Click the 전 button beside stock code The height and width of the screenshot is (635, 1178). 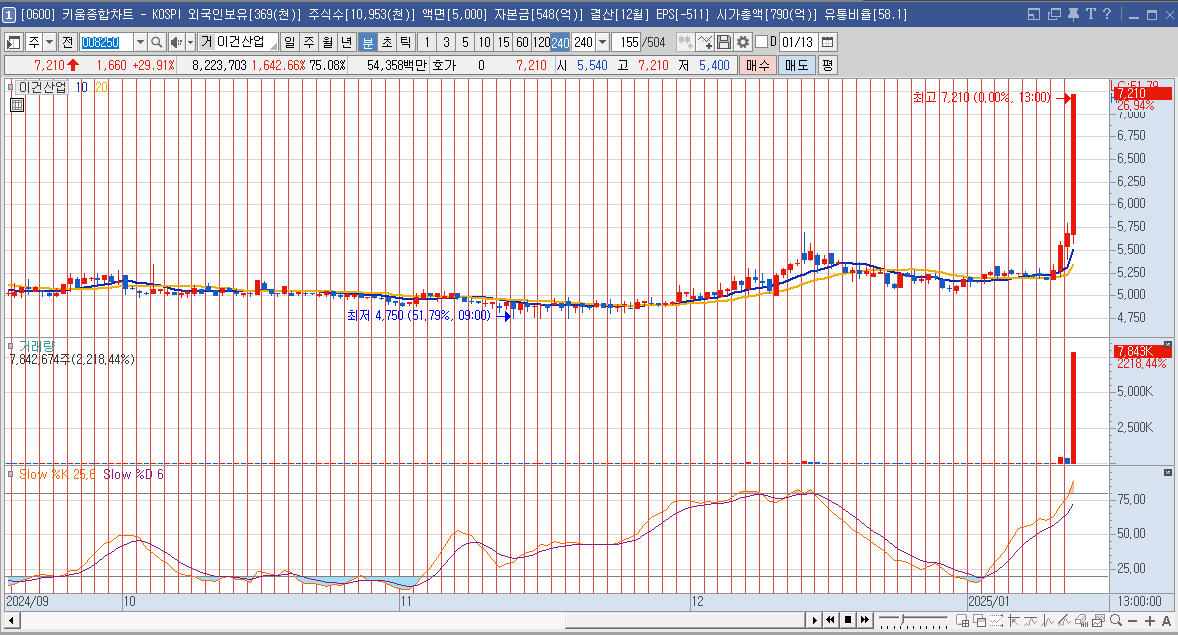pyautogui.click(x=68, y=42)
